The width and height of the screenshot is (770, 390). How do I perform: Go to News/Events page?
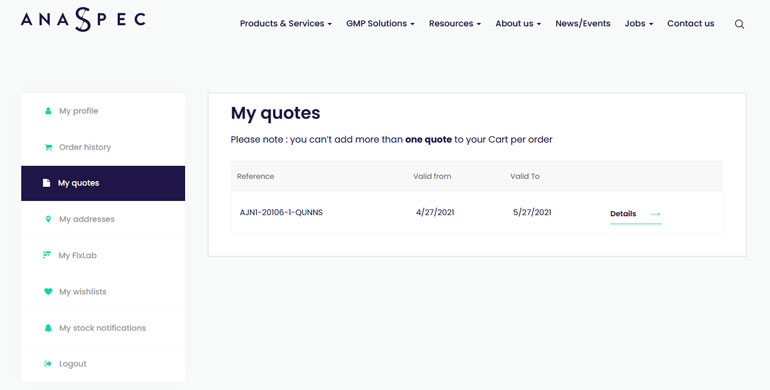[583, 24]
